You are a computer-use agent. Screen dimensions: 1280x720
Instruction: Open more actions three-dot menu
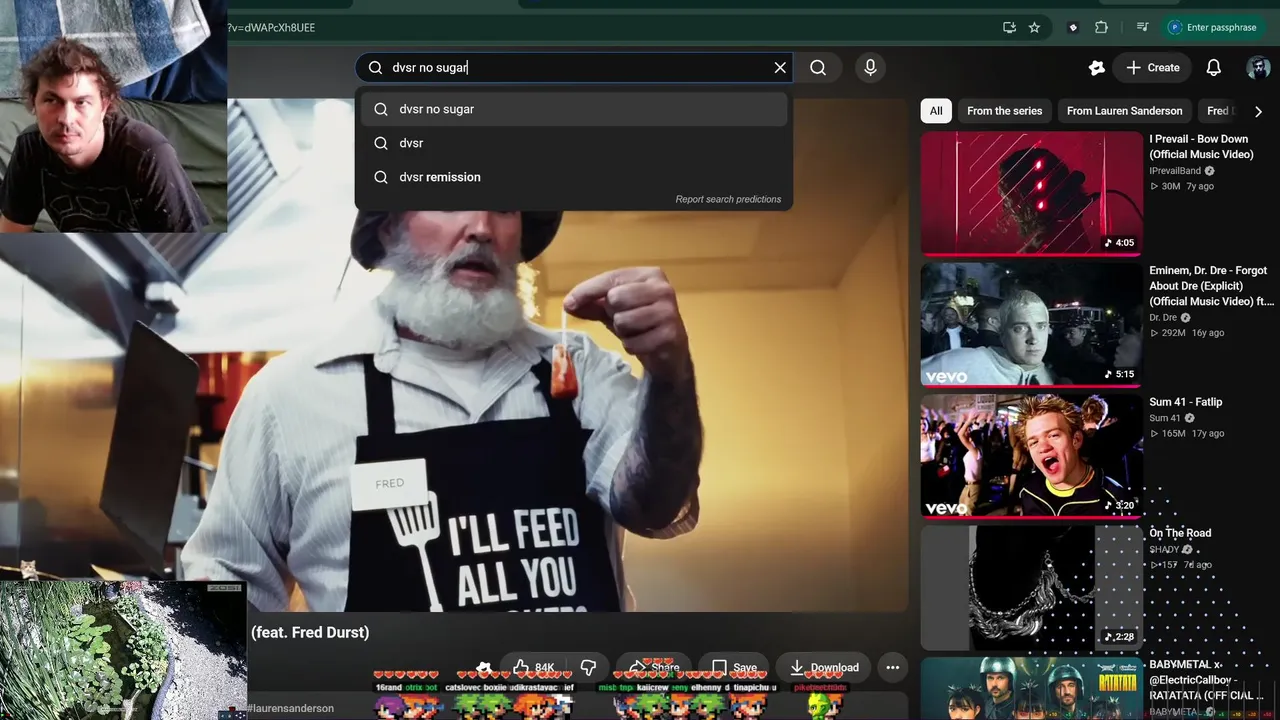pos(893,667)
